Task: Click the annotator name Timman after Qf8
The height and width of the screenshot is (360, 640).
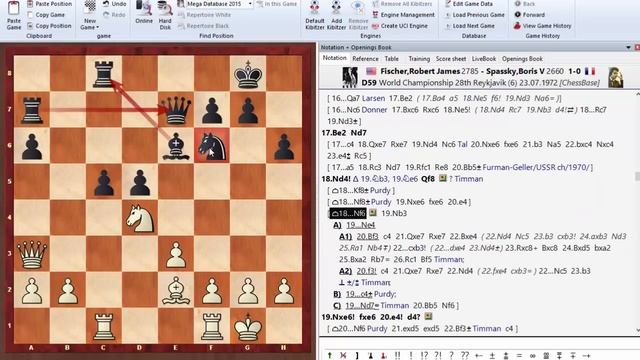Action: pyautogui.click(x=469, y=179)
